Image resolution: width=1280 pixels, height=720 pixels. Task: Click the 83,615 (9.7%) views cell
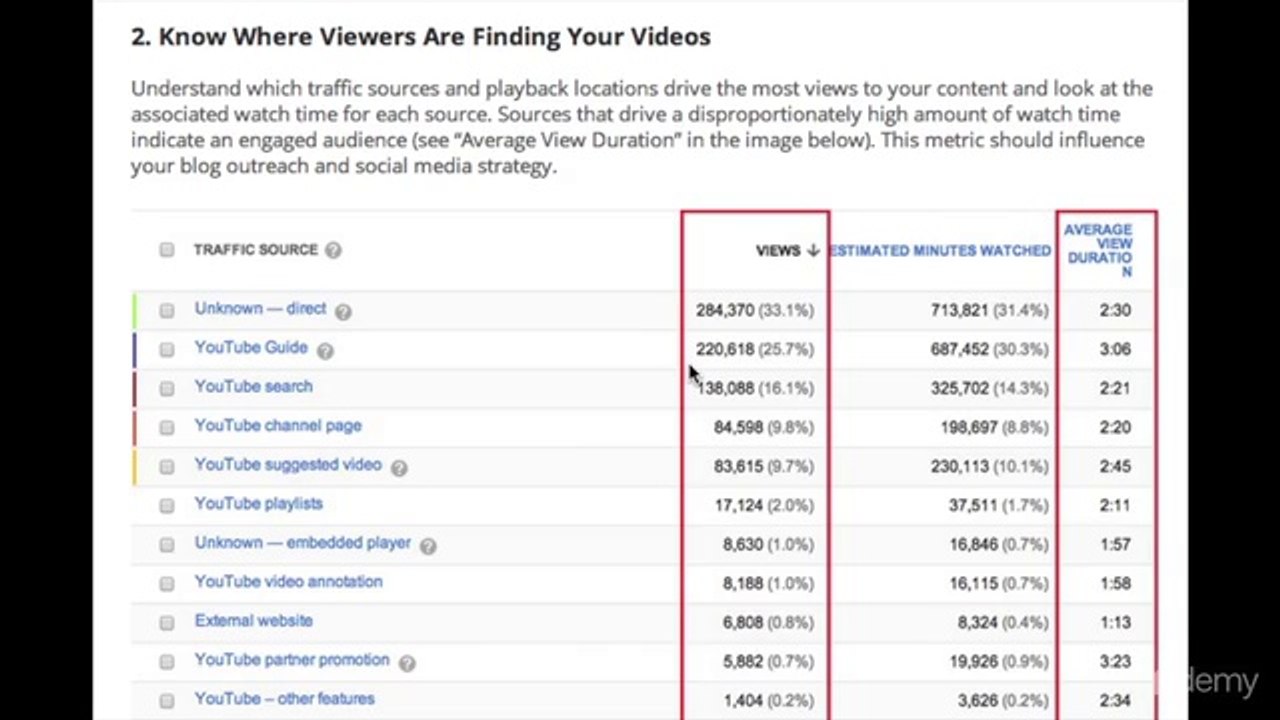coord(764,466)
